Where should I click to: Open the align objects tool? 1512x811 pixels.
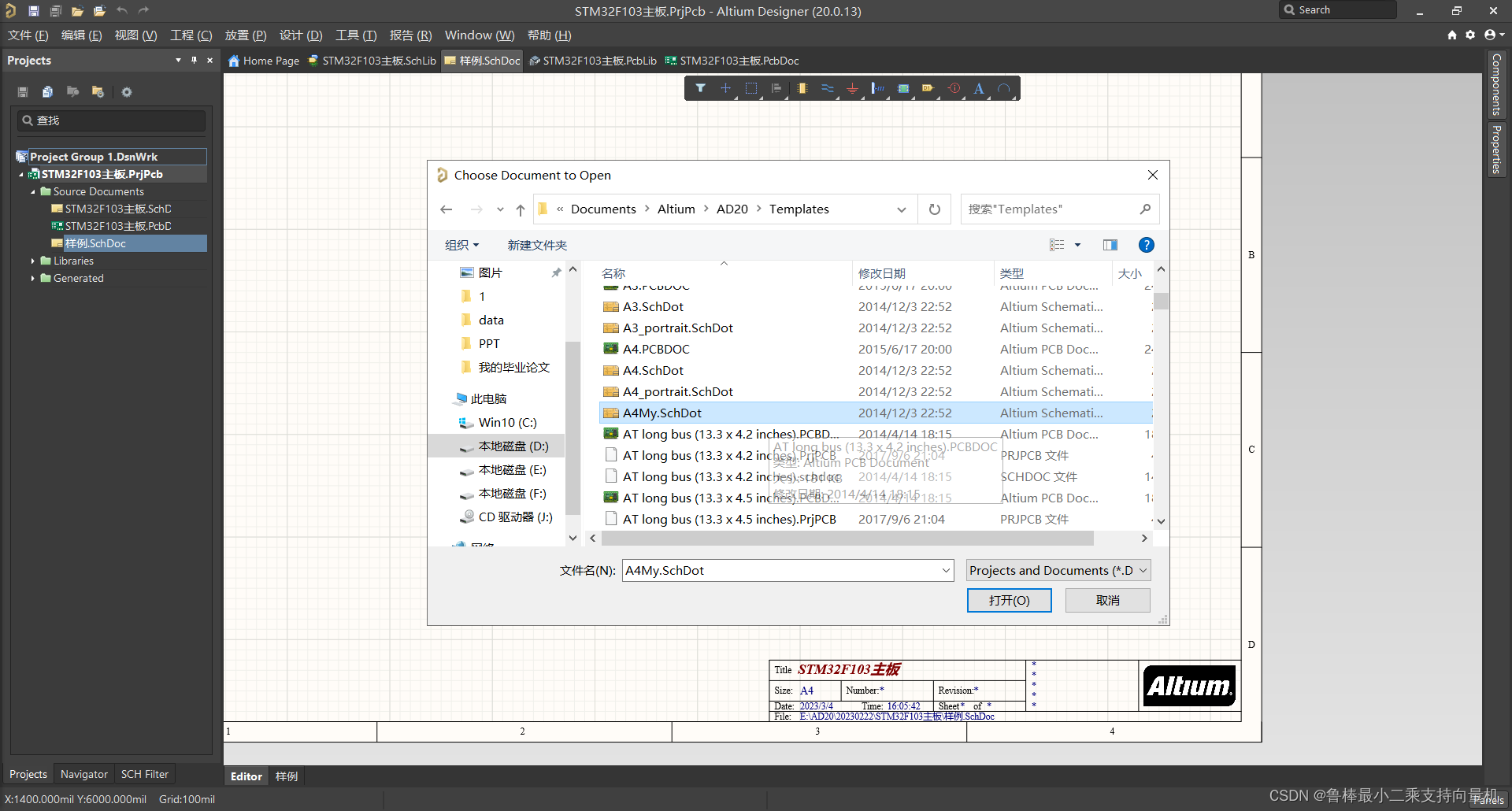[776, 88]
